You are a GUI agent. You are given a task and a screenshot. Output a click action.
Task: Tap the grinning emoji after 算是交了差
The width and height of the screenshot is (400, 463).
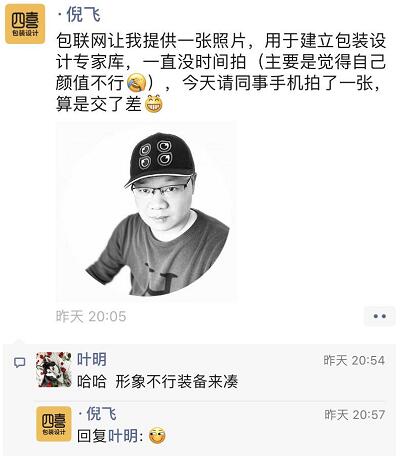(154, 104)
